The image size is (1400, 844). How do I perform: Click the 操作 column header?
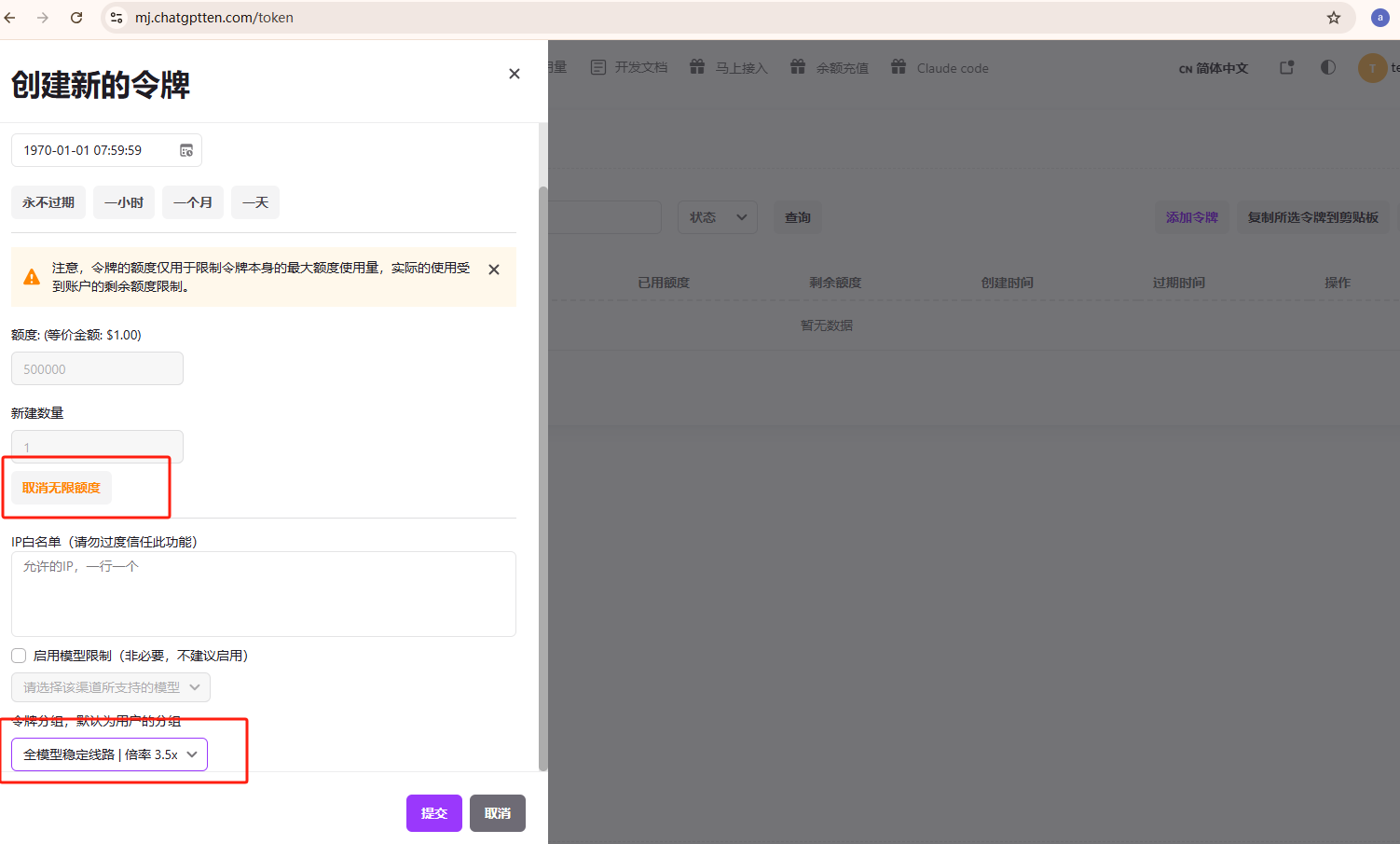pos(1338,283)
